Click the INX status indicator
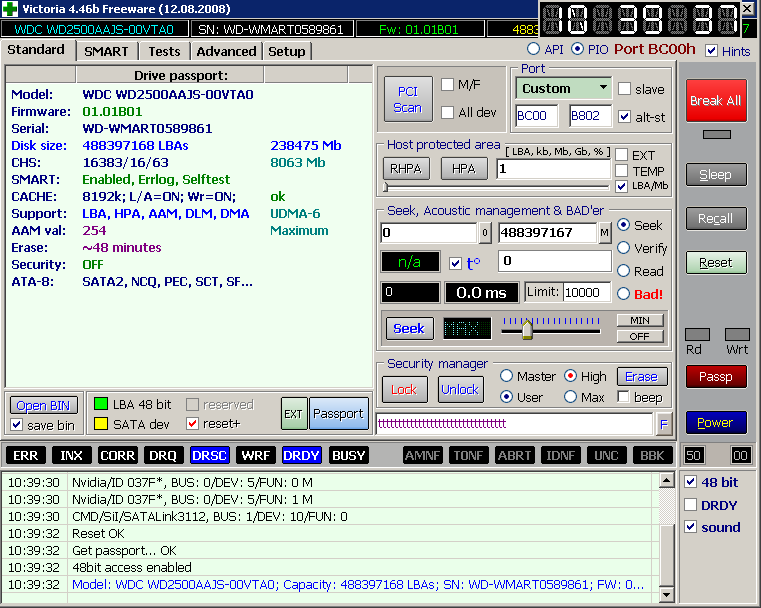761x608 pixels. [71, 456]
